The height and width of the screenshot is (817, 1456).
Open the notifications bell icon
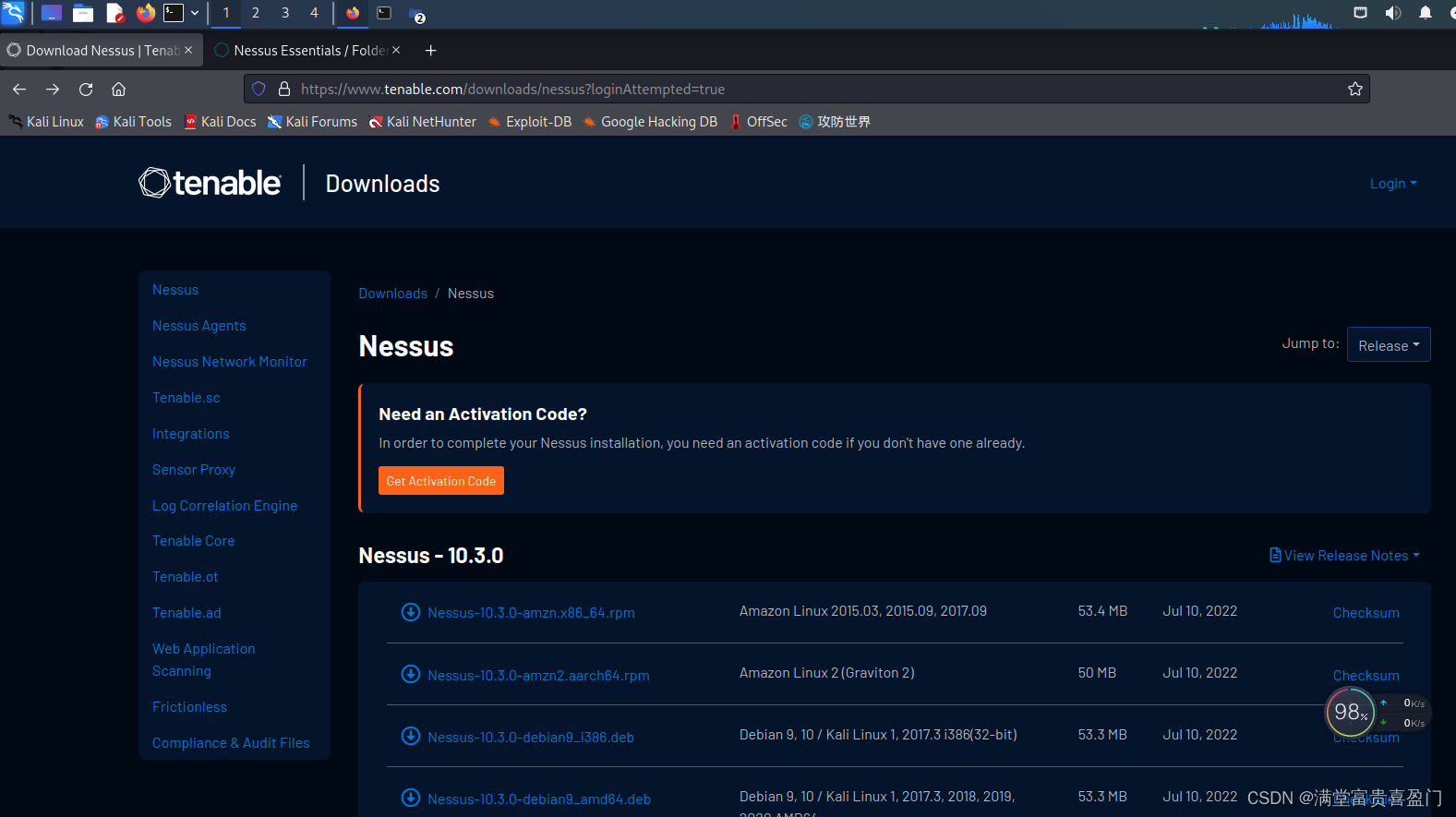click(x=1426, y=13)
